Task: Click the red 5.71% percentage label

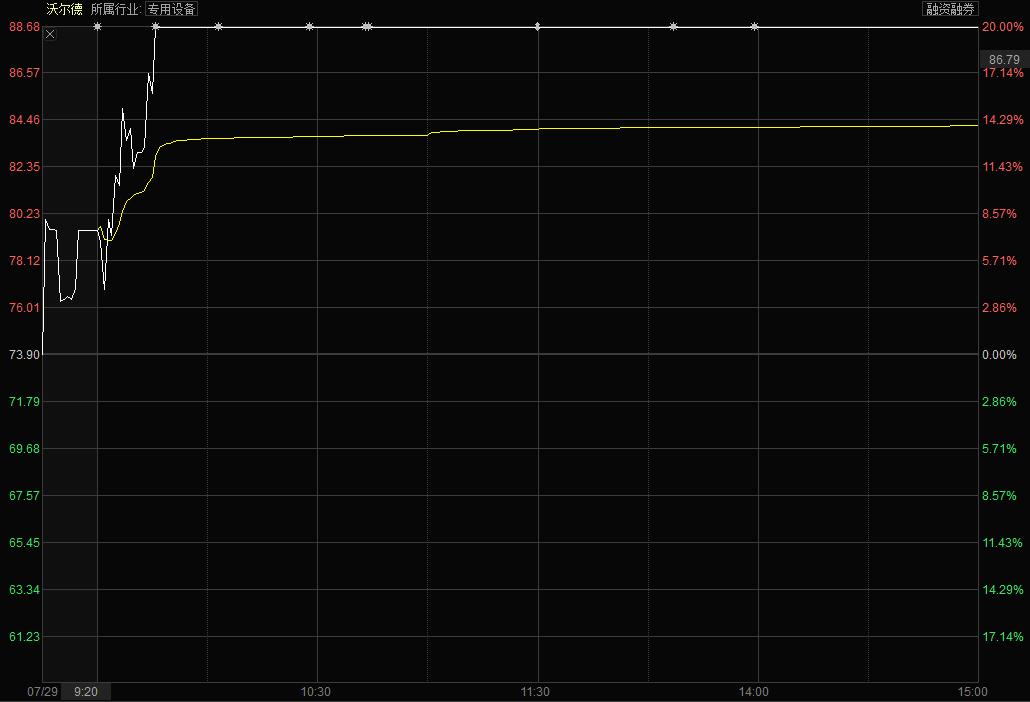Action: (999, 261)
